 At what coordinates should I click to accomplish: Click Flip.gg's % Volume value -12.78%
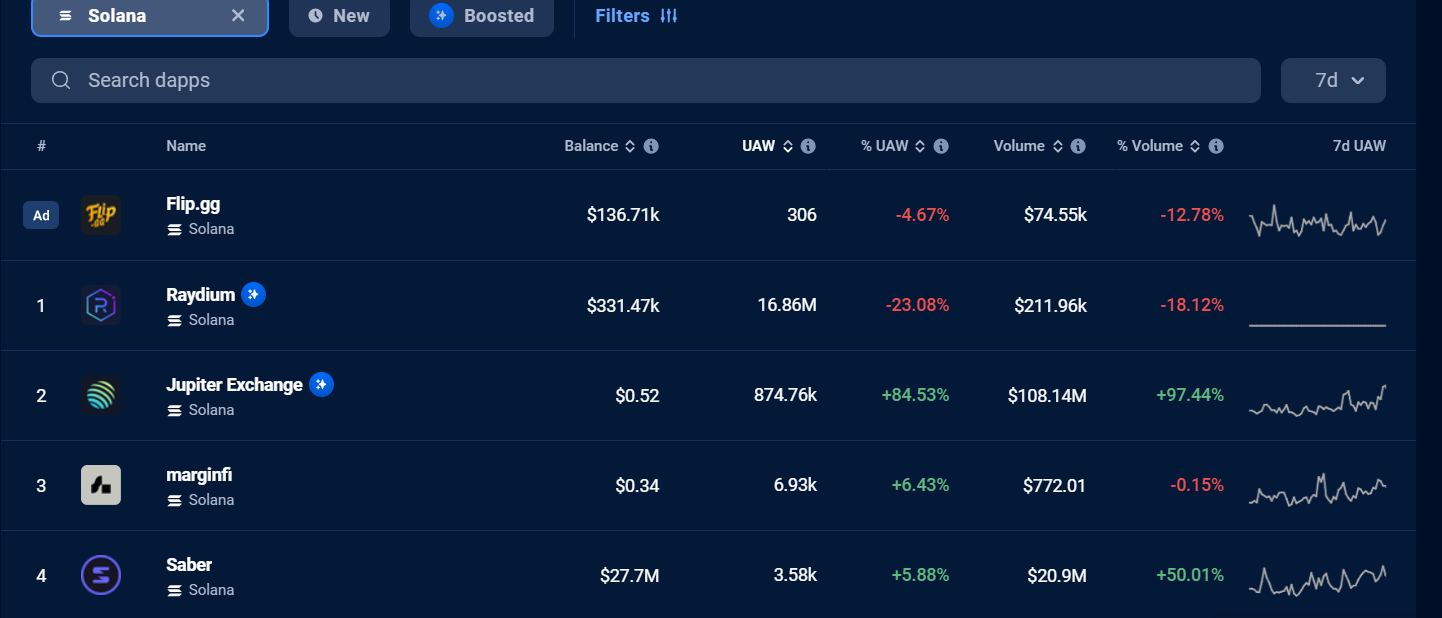pyautogui.click(x=1192, y=215)
